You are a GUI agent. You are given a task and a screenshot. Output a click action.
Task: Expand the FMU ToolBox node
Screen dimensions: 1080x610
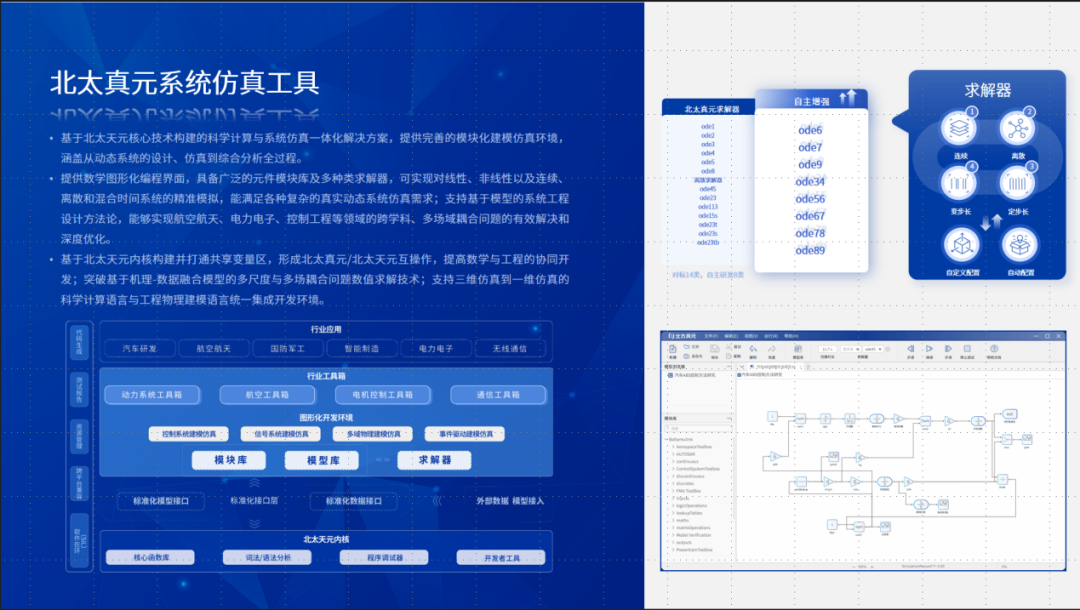point(673,491)
